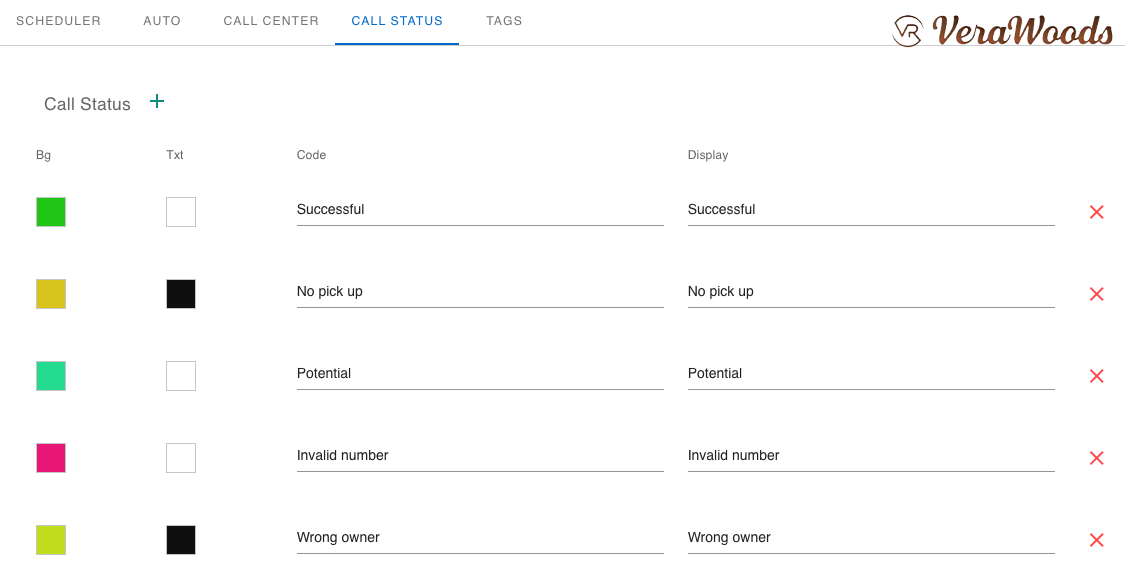Click the VeraWoods logo
1125x573 pixels.
coord(1003,30)
